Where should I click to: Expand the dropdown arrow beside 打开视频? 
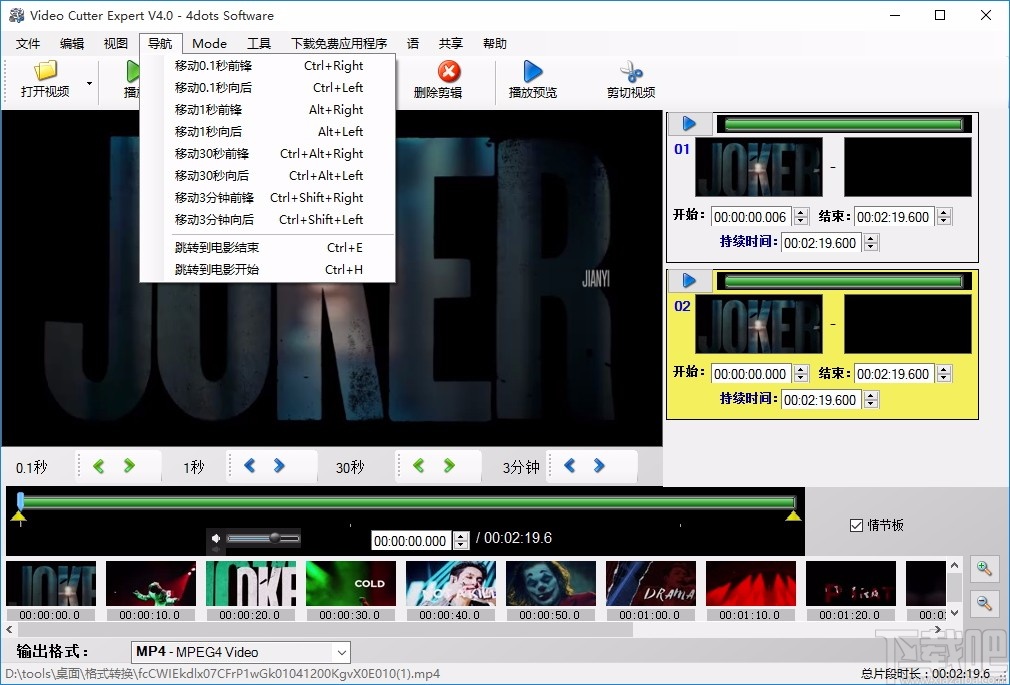[x=88, y=85]
